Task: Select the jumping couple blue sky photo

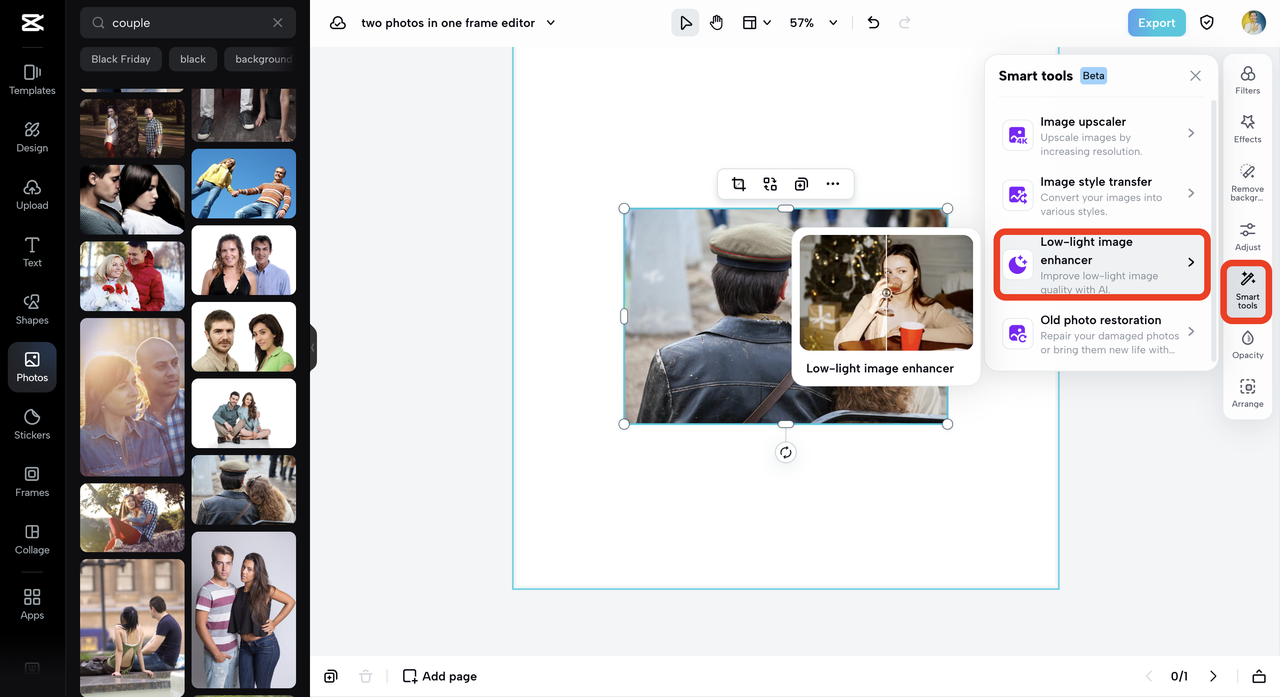Action: 244,184
